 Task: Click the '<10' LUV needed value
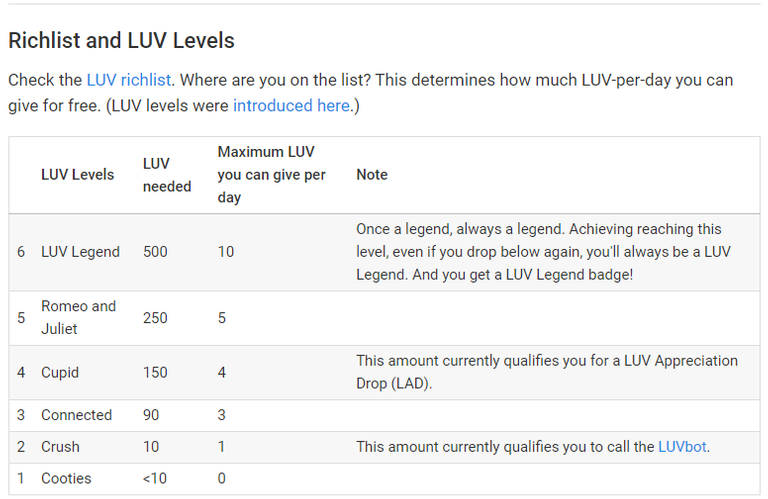[x=155, y=479]
